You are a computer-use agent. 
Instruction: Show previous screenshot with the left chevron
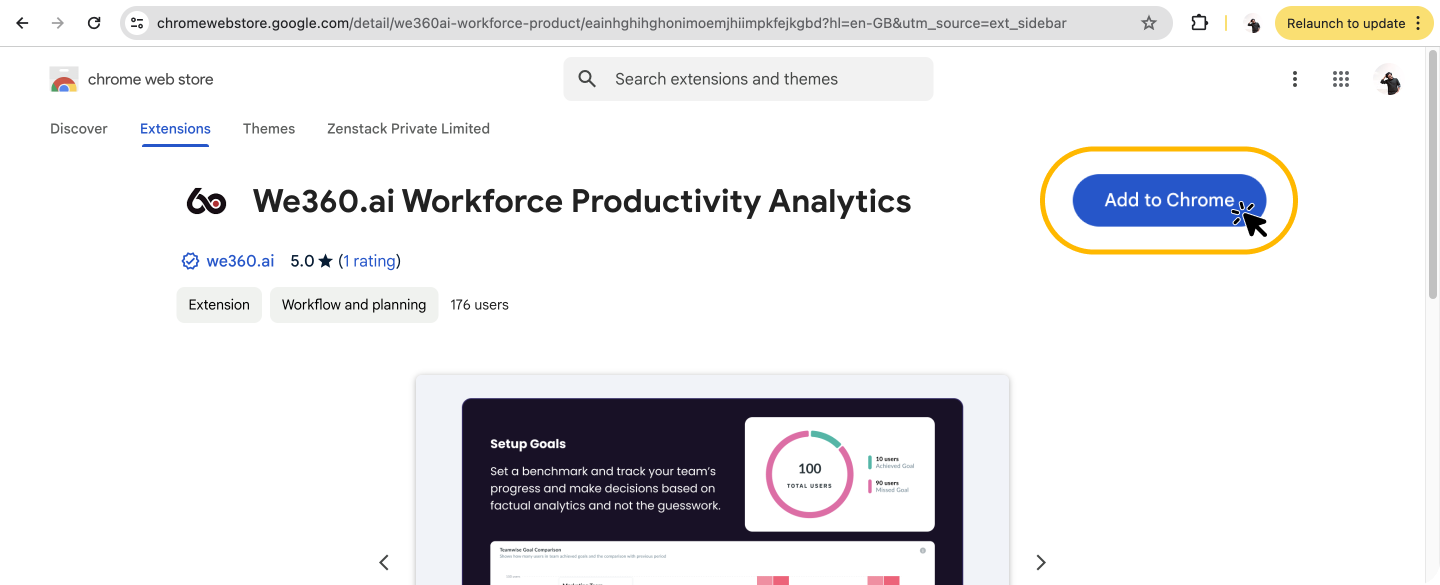384,563
